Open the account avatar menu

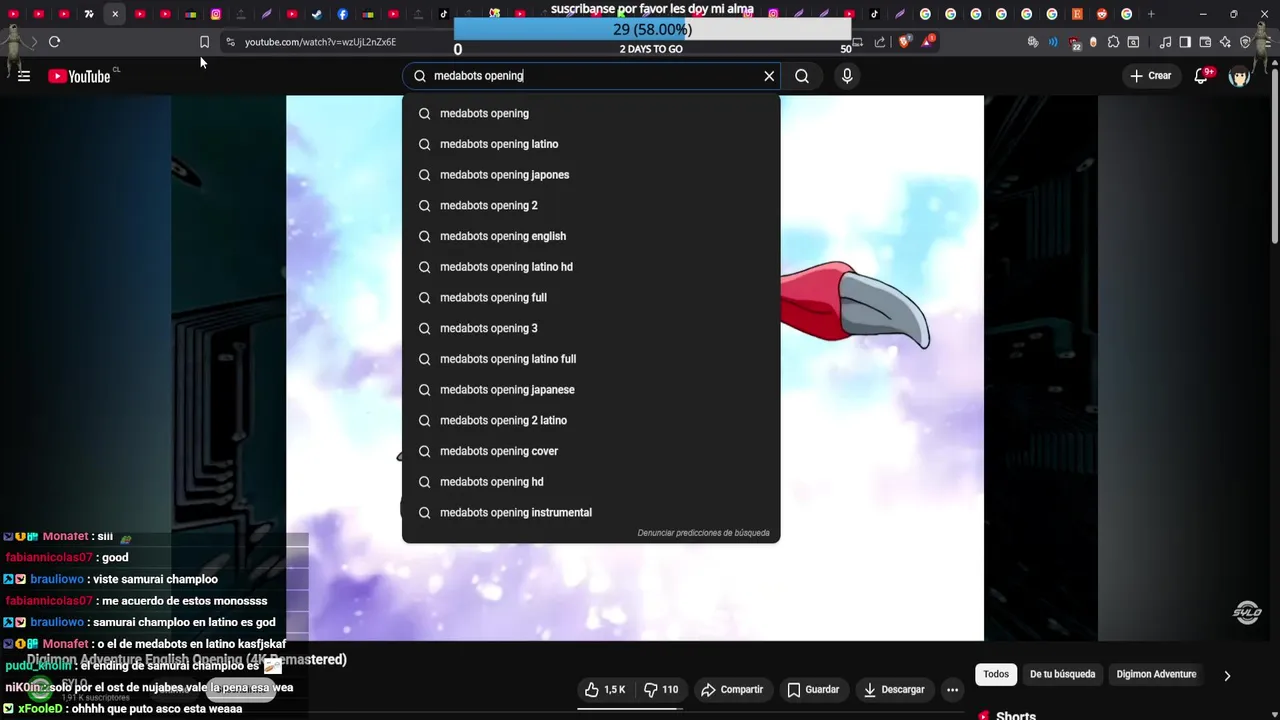point(1240,76)
